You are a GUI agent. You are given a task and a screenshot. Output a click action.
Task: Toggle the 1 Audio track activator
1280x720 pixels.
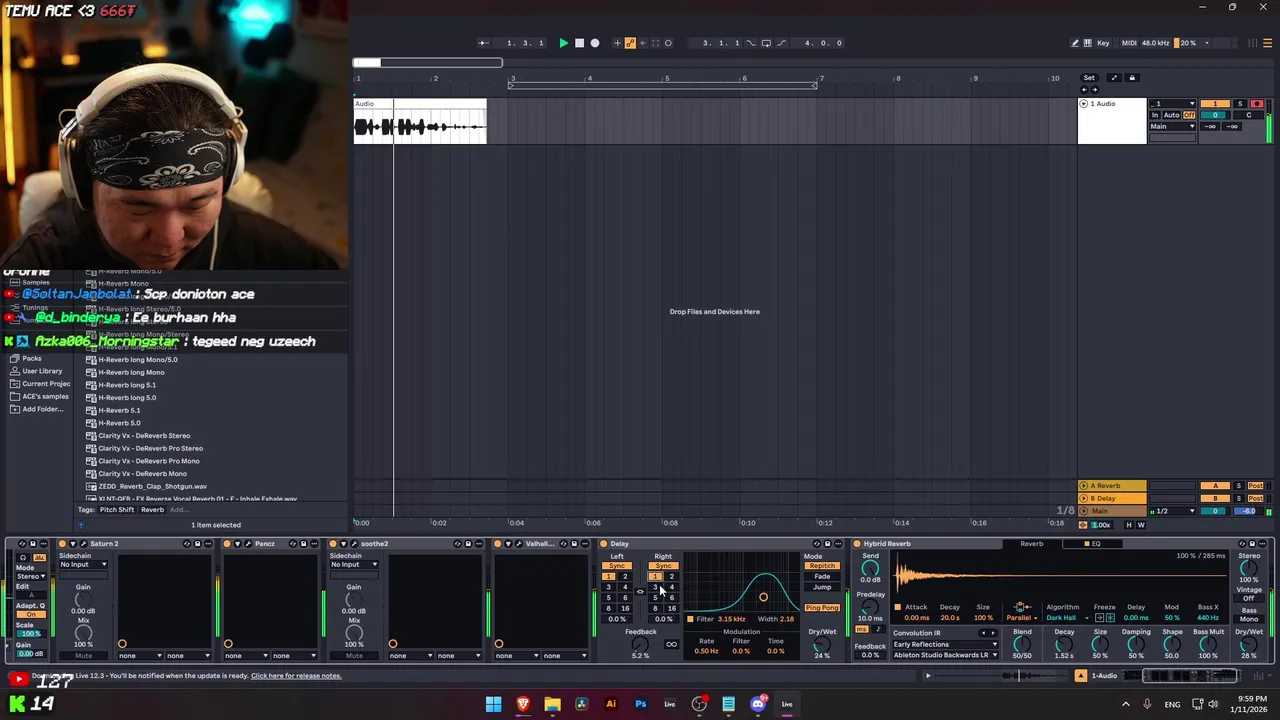1215,104
